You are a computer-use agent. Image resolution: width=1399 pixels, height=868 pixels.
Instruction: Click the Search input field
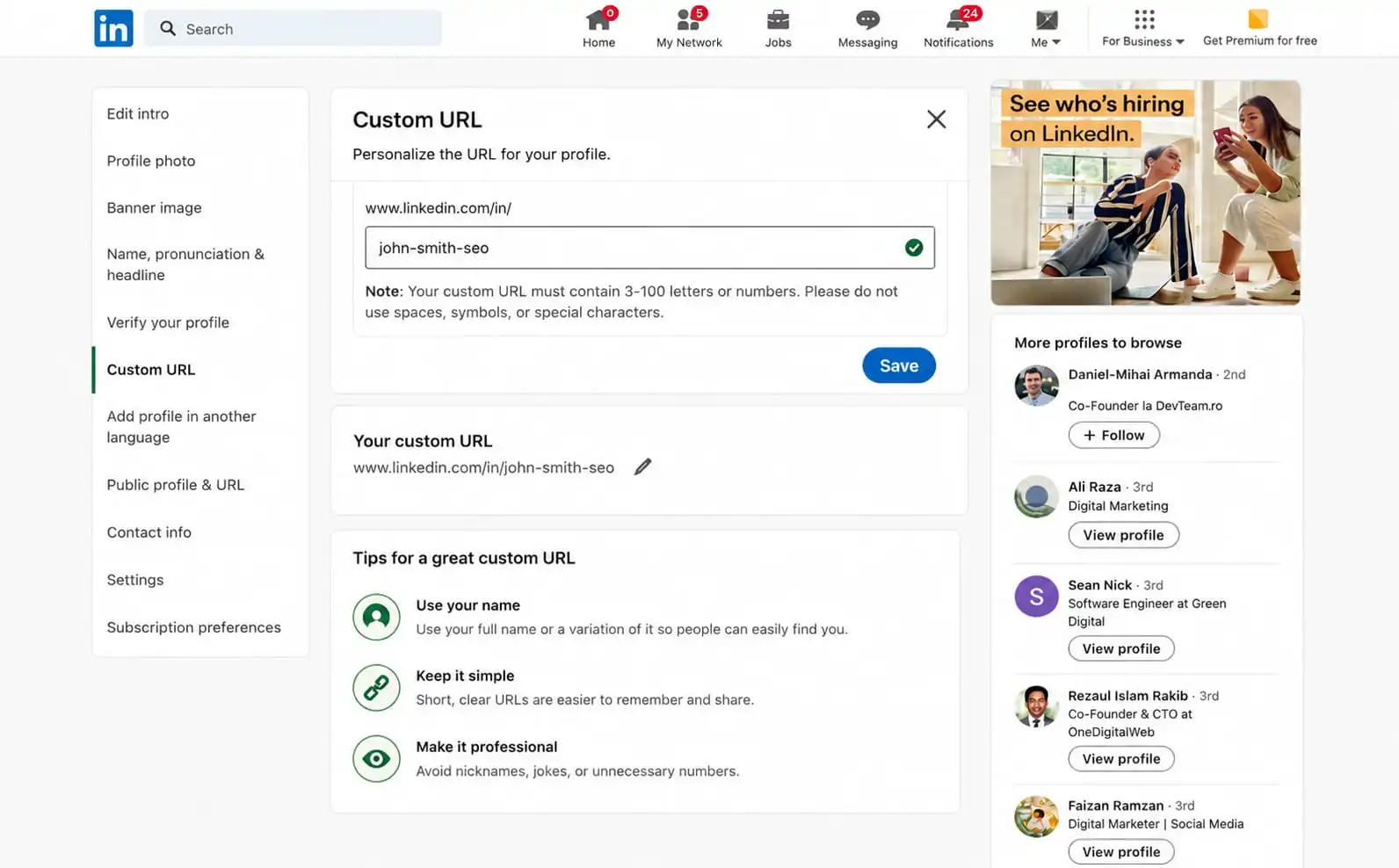click(x=293, y=28)
